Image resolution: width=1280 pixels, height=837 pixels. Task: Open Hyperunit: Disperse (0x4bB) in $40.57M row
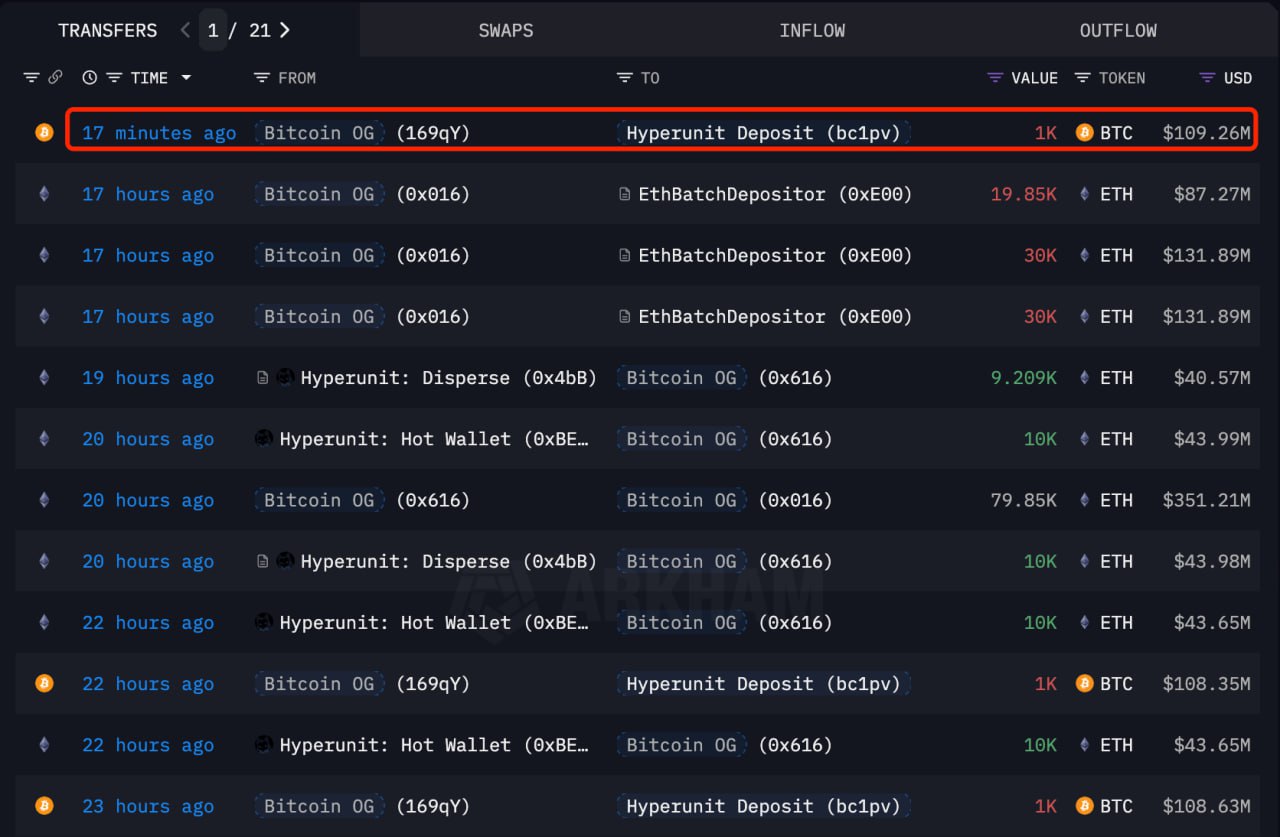(448, 378)
